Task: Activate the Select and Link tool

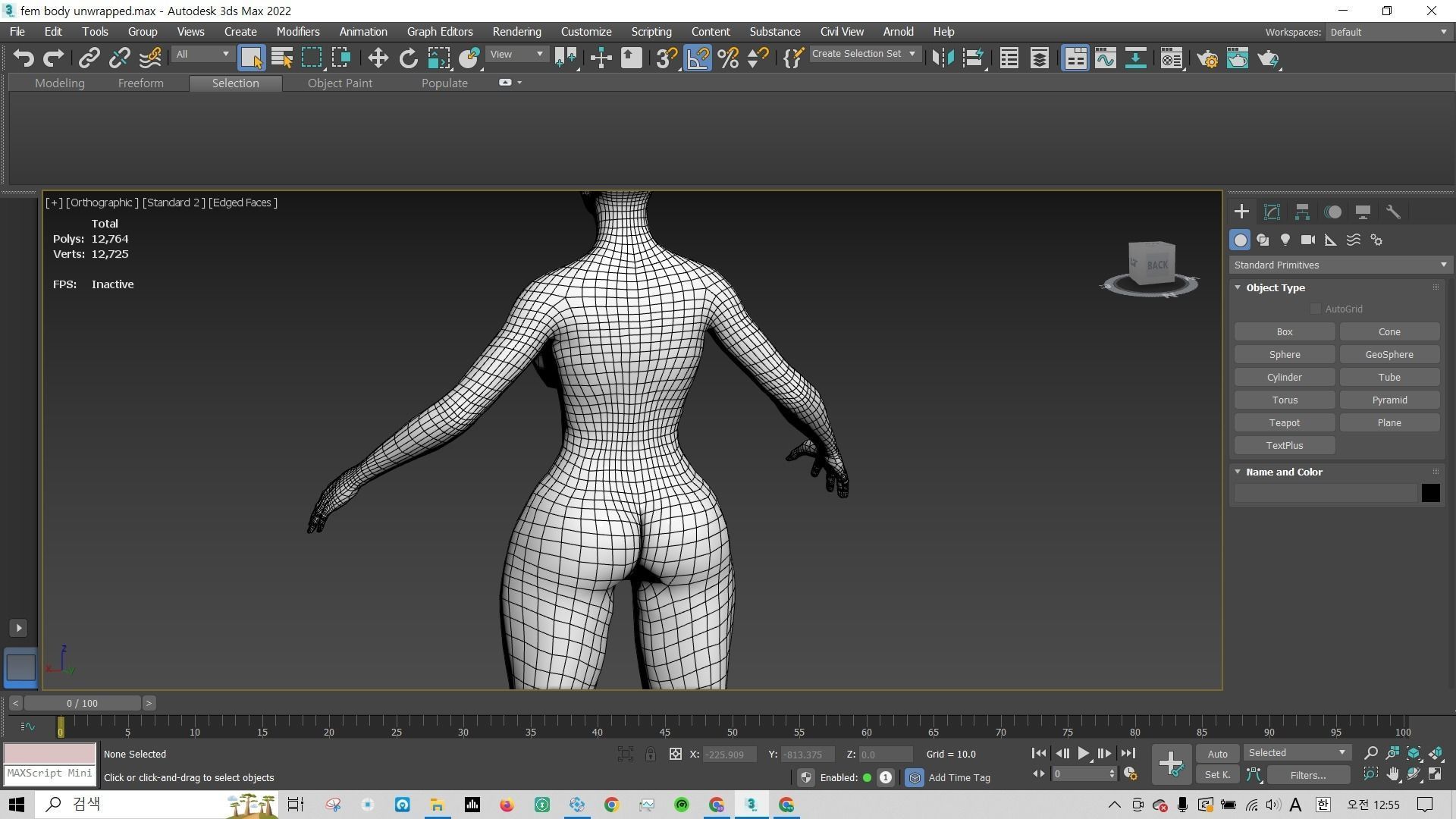Action: coord(89,58)
